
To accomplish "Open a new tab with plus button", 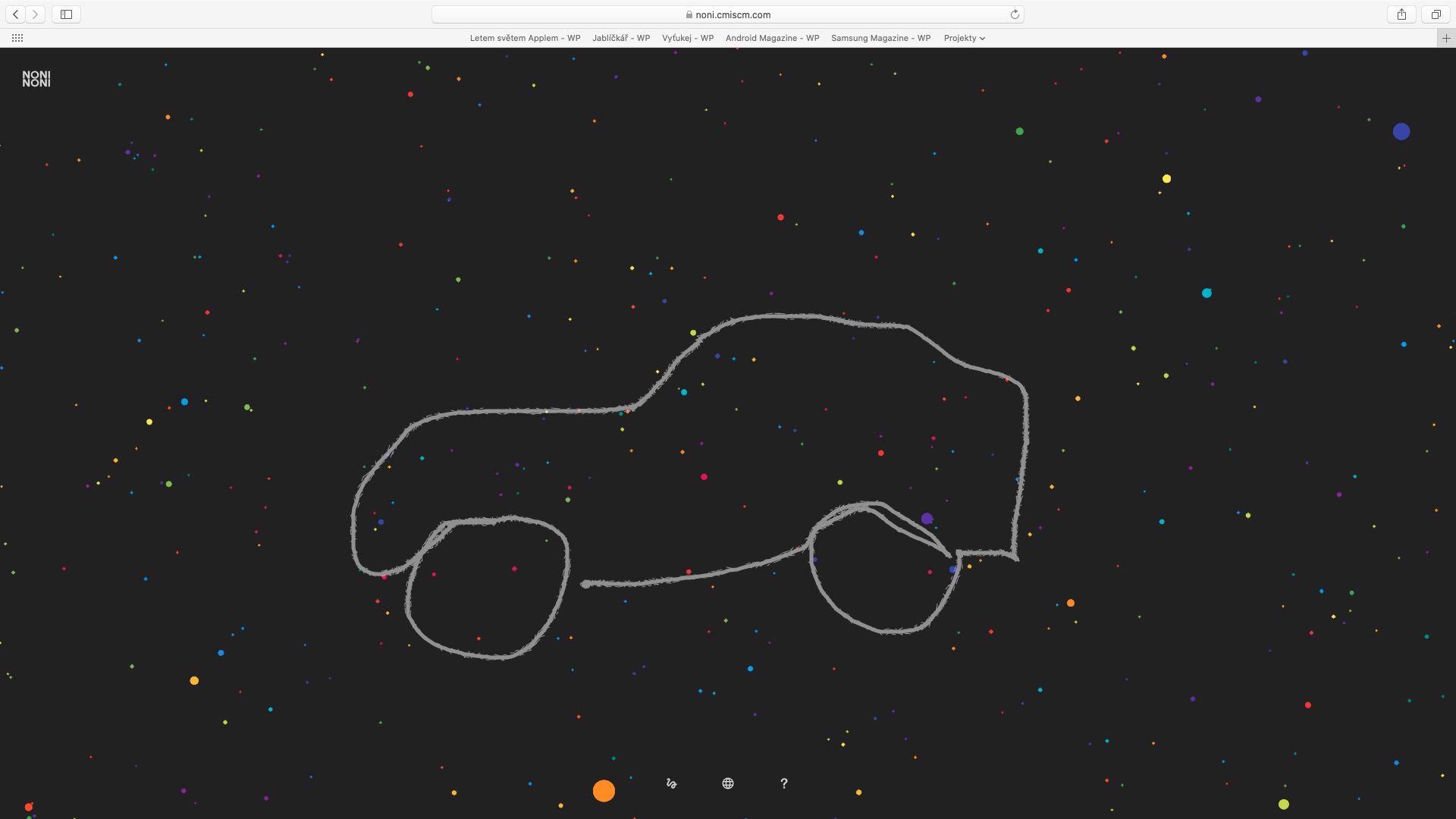I will (x=1446, y=38).
